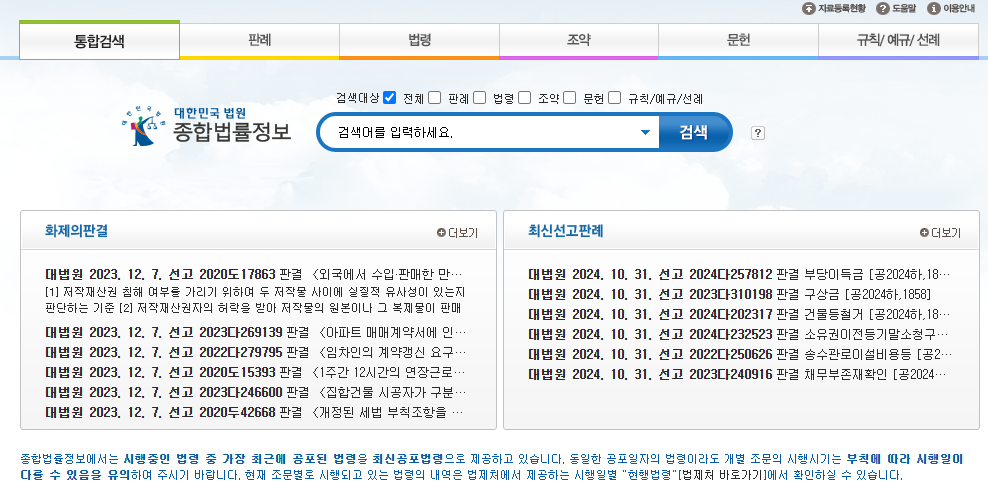The image size is (988, 491).
Task: Check the 조약 search target checkbox
Action: point(524,98)
